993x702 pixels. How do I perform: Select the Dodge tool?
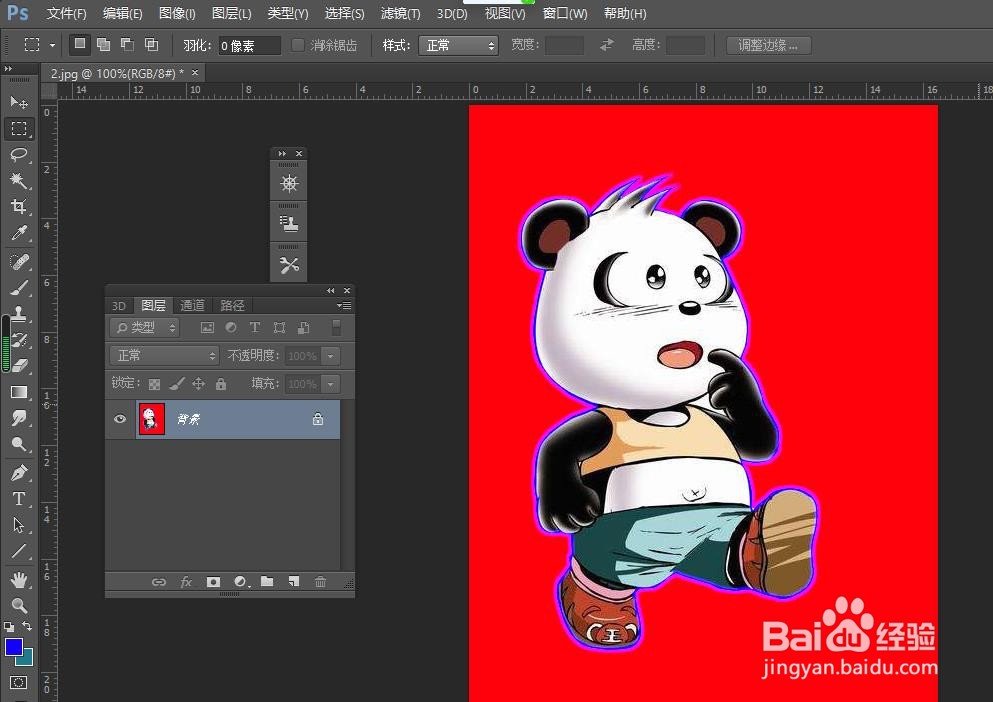19,444
